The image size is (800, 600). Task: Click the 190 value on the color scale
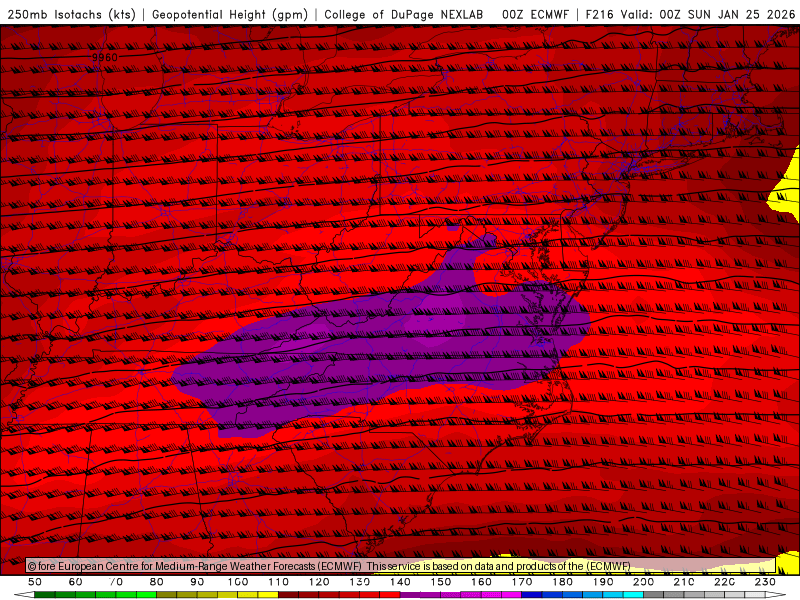(x=603, y=582)
